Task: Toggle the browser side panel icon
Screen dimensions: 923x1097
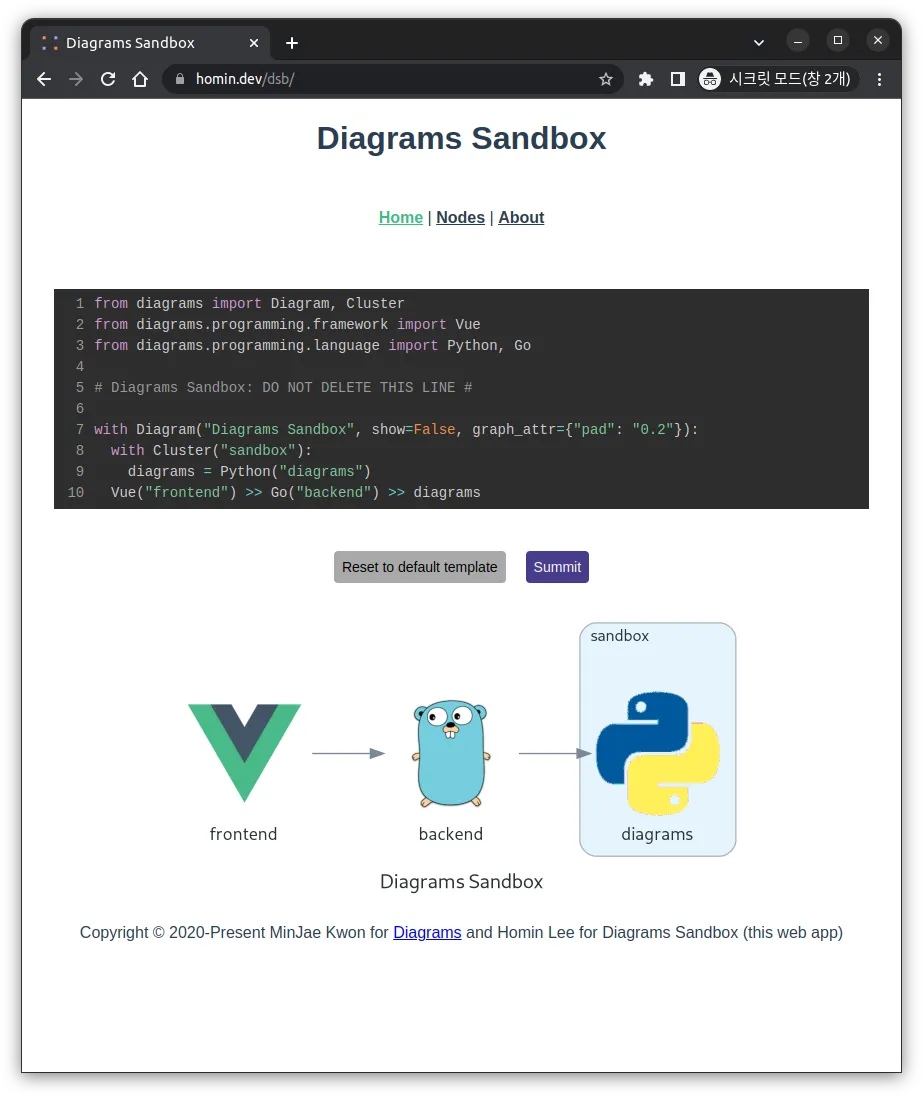Action: (677, 79)
